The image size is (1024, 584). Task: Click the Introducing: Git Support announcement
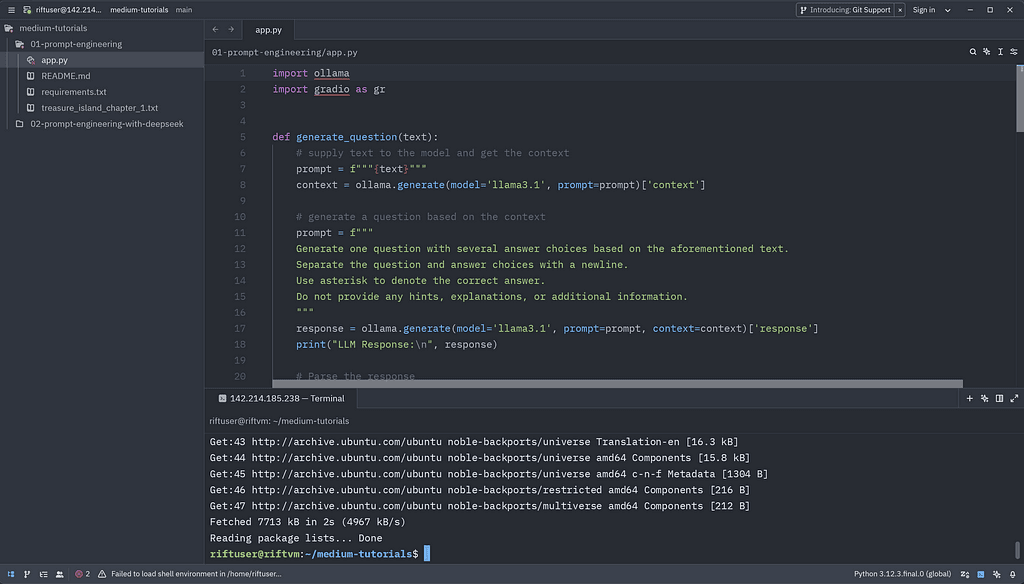point(846,10)
